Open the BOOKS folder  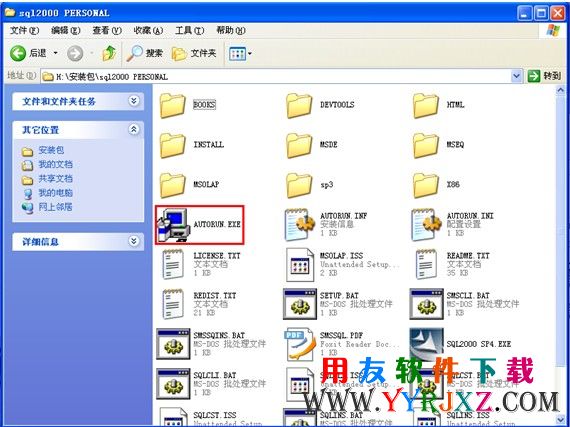click(x=187, y=105)
